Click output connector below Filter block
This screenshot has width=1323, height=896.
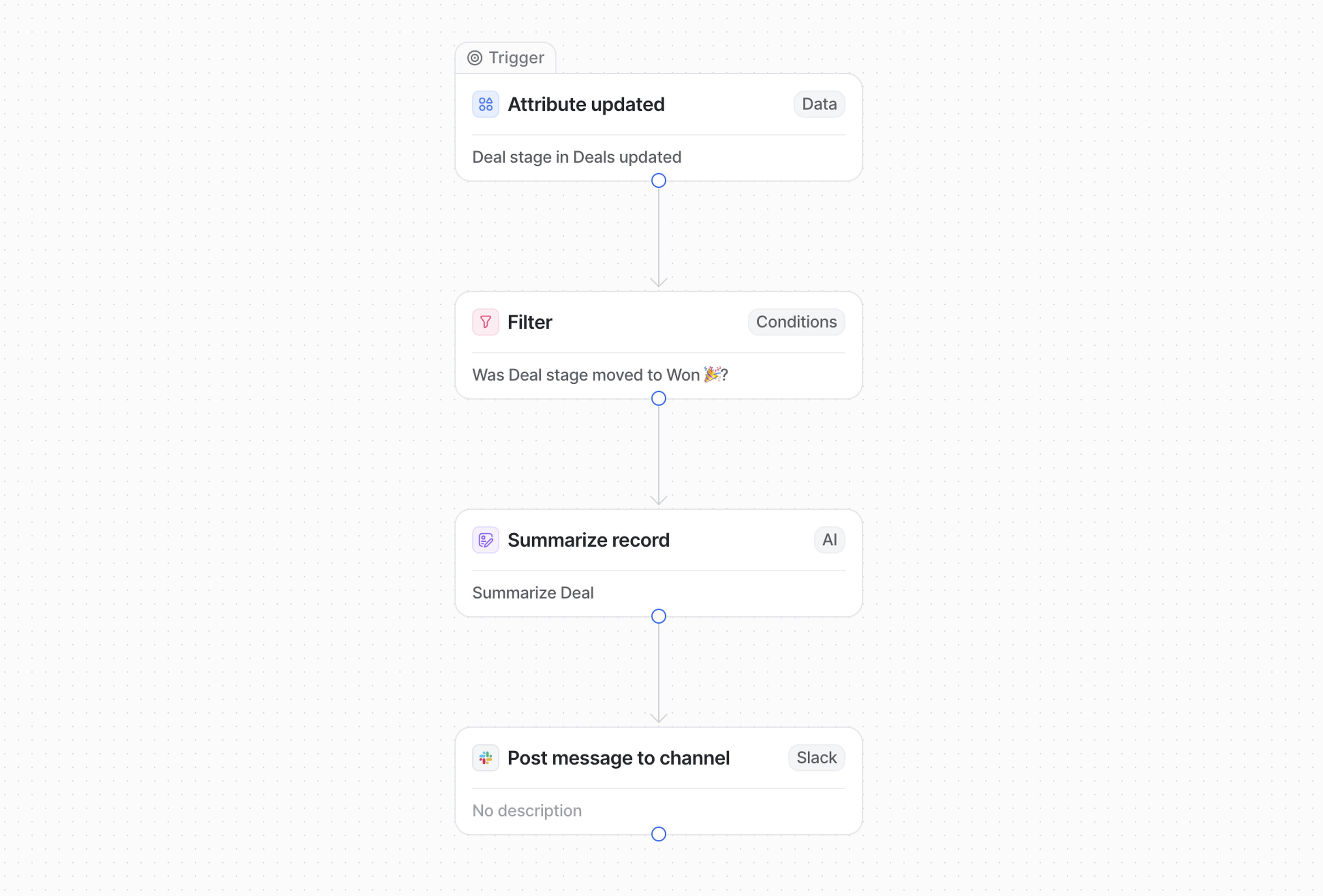coord(659,399)
